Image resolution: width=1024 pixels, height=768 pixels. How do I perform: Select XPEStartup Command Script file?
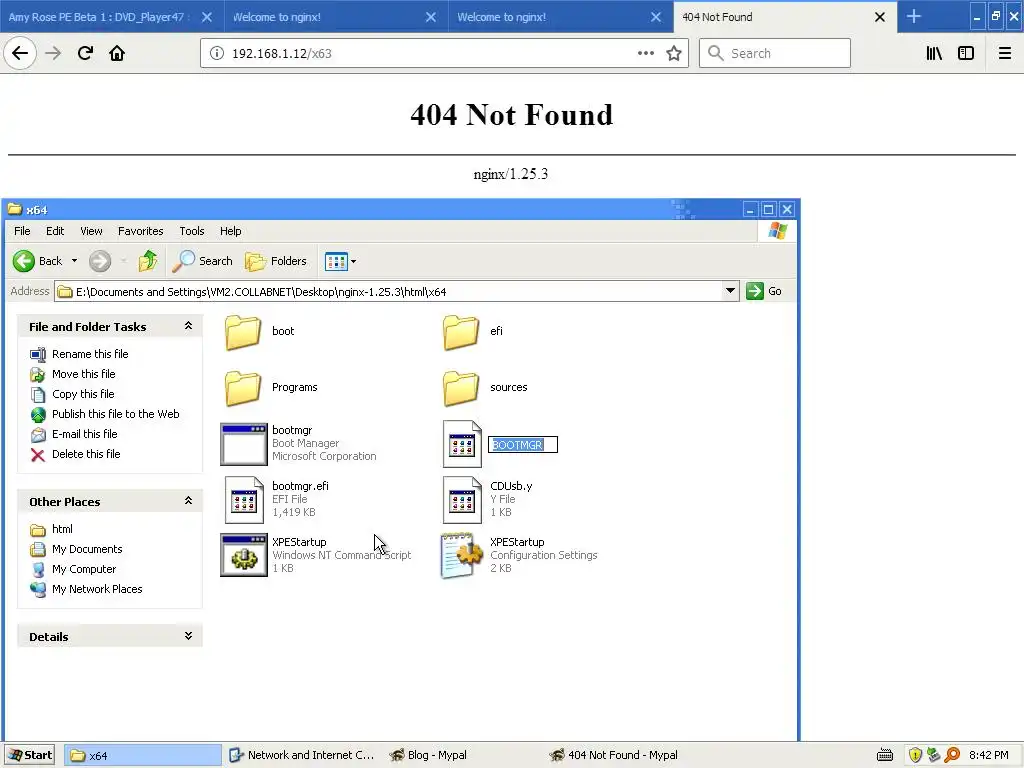[x=315, y=555]
